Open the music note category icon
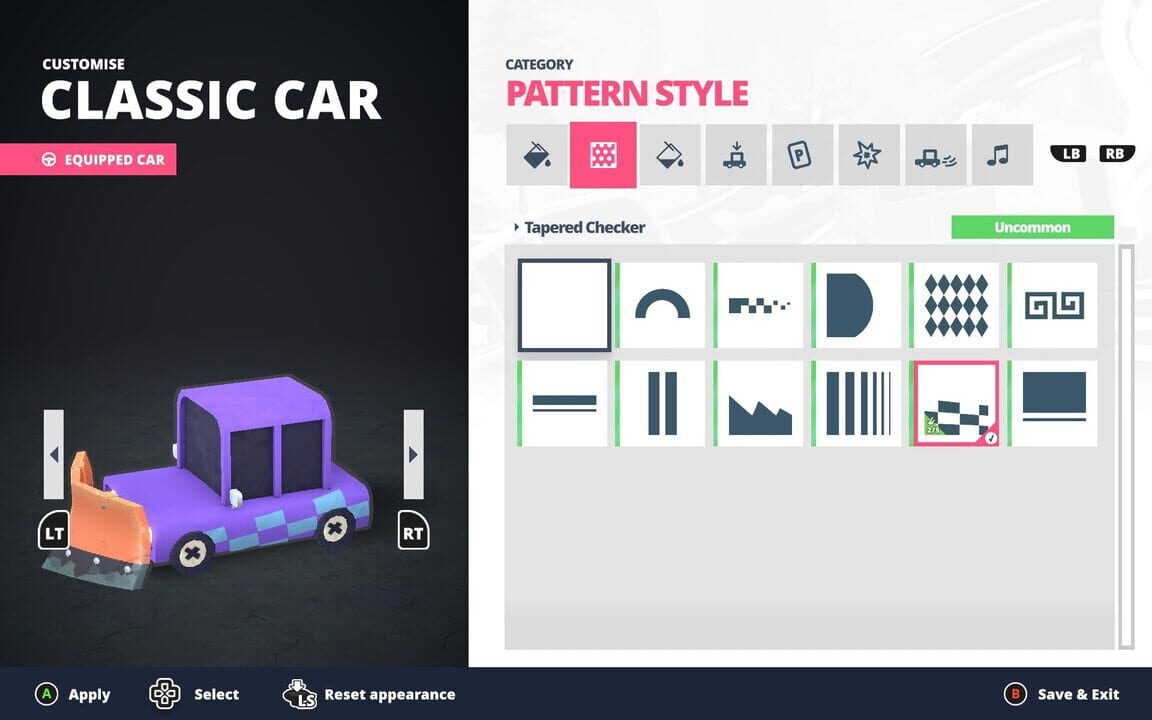The height and width of the screenshot is (720, 1152). [x=1002, y=155]
